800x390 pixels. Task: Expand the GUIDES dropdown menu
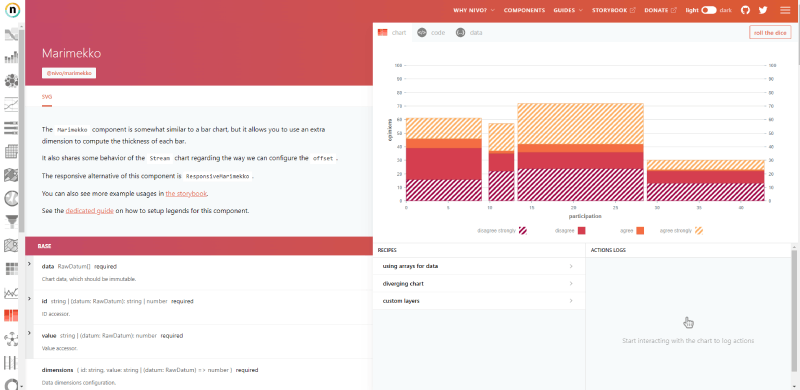pos(568,10)
